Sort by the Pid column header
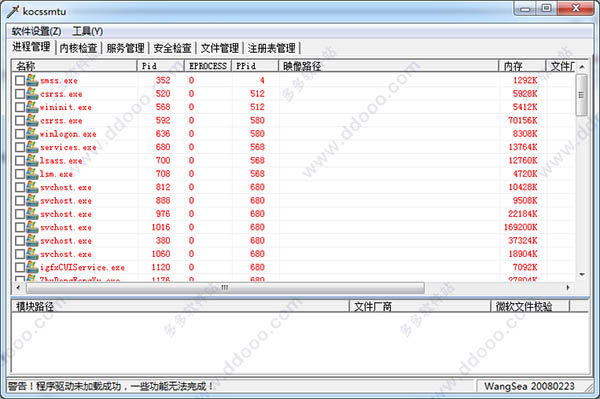This screenshot has height=399, width=600. click(x=161, y=66)
